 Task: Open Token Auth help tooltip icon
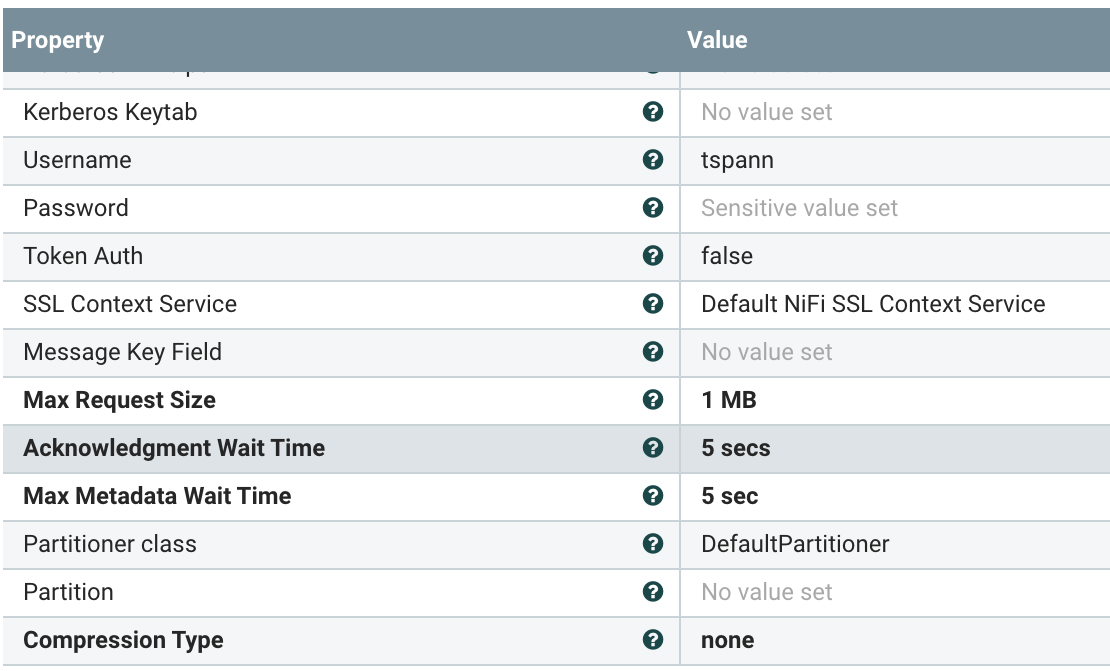pyautogui.click(x=653, y=256)
